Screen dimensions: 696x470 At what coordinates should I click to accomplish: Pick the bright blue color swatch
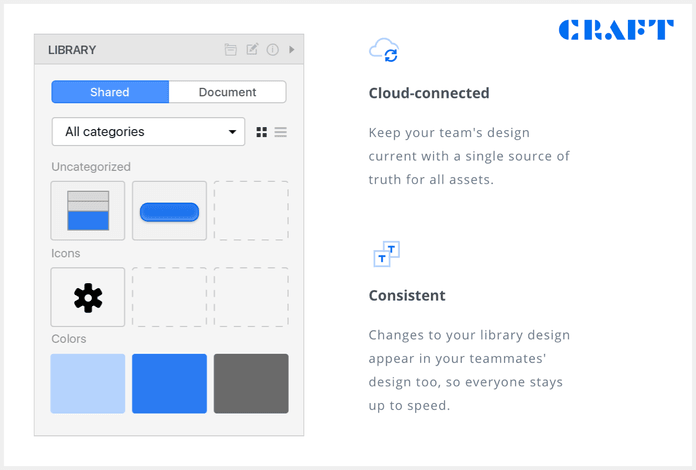(x=169, y=383)
